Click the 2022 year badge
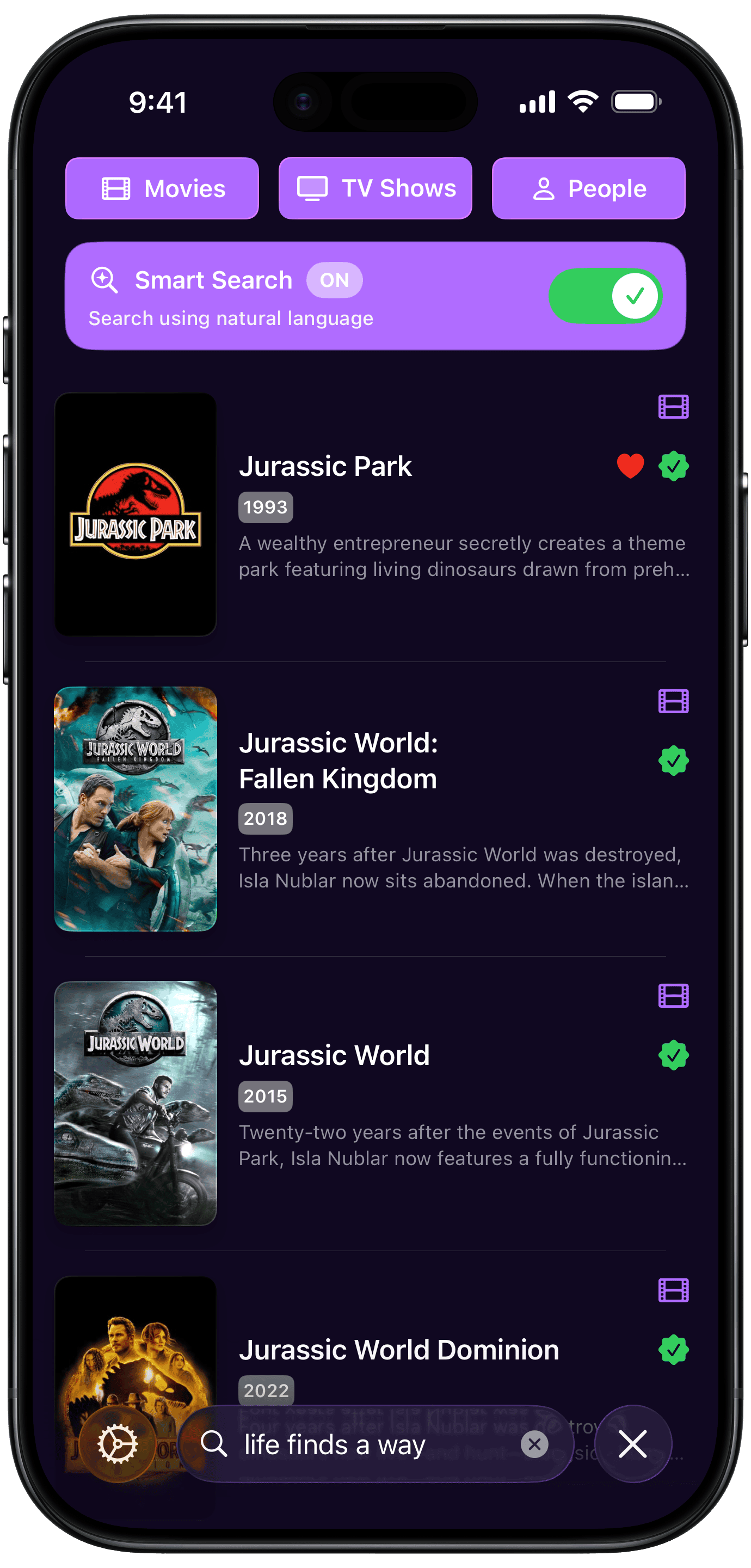This screenshot has width=751, height=1568. [x=266, y=1391]
